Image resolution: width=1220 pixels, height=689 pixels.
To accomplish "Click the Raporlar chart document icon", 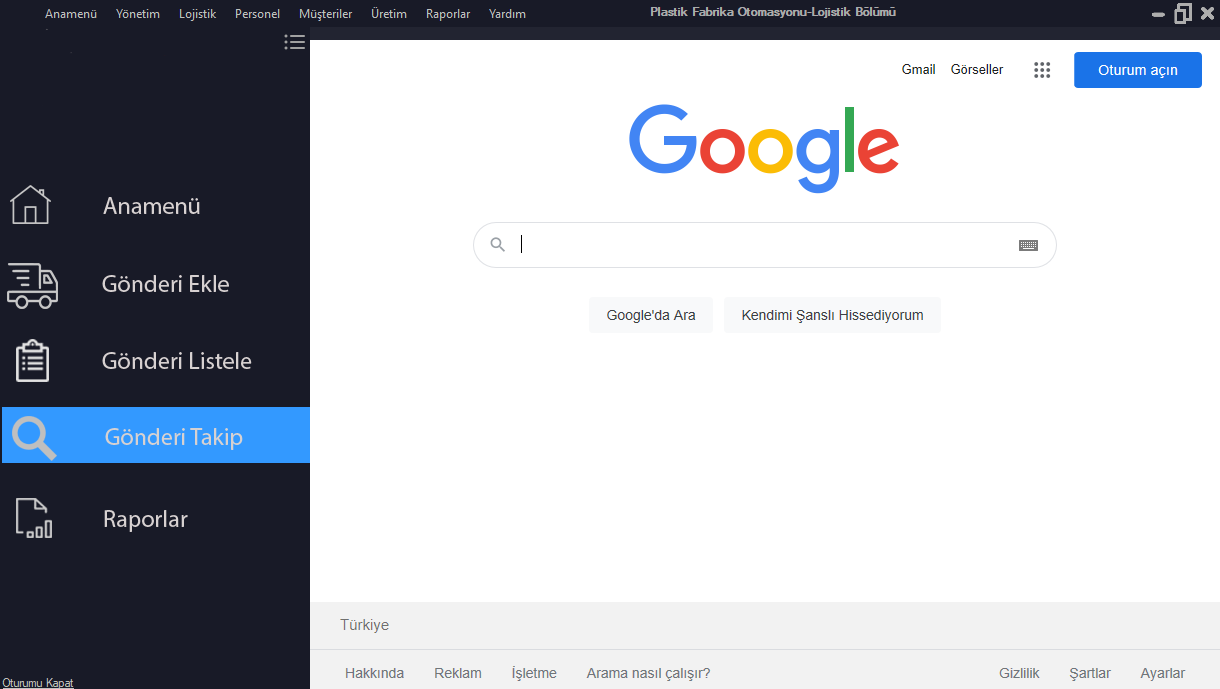I will coord(34,518).
